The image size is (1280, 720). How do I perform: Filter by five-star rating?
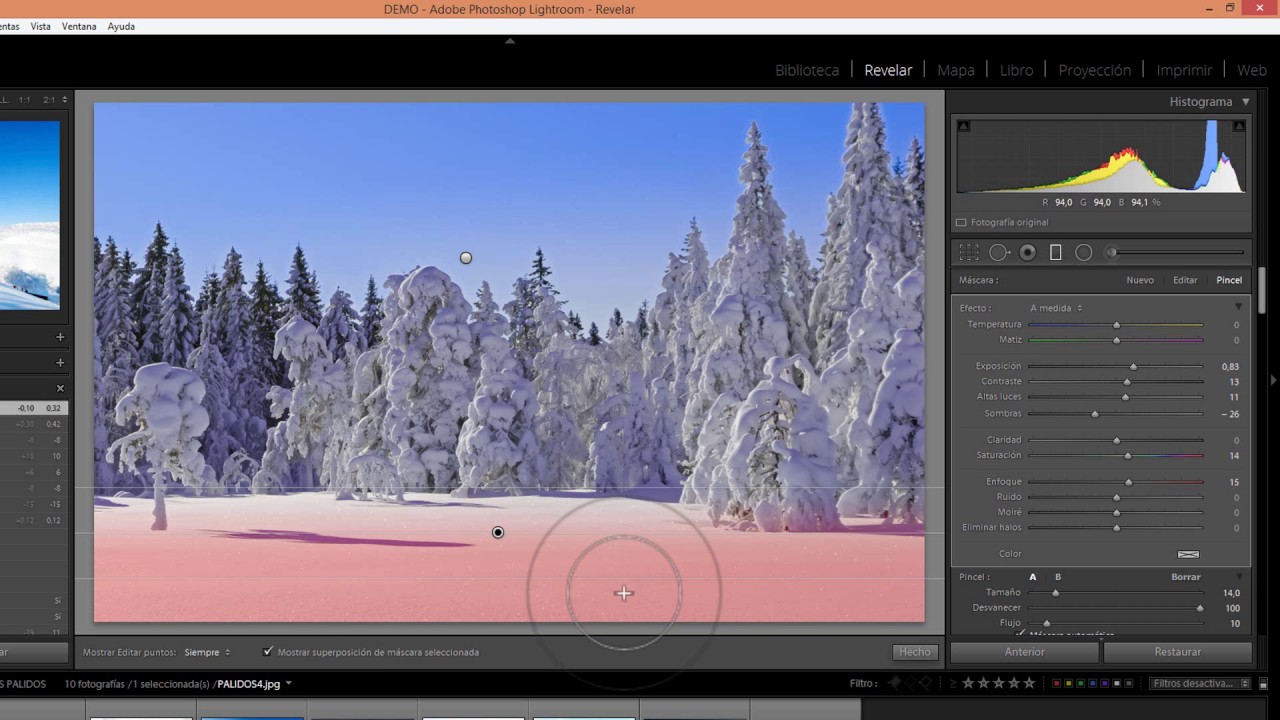click(x=1029, y=684)
